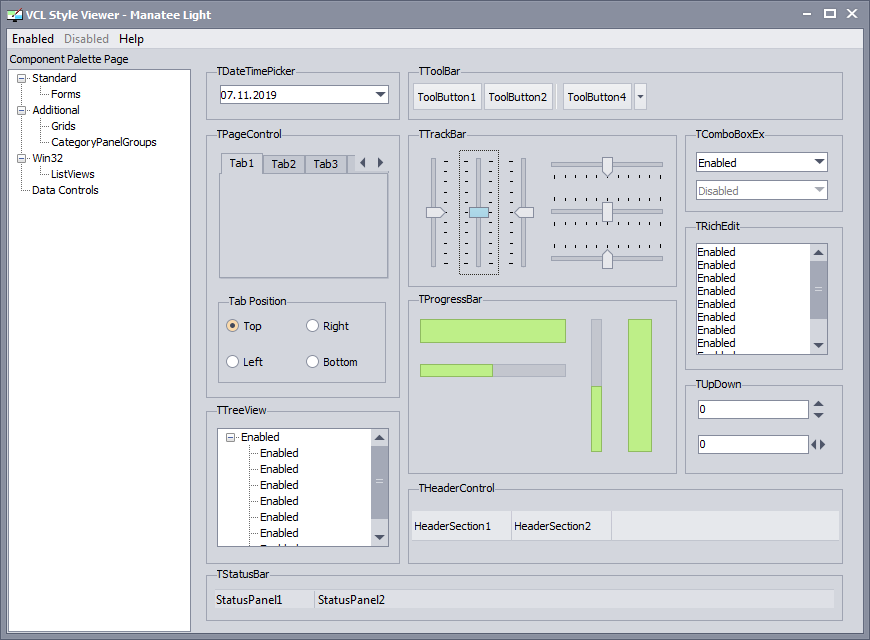Screen dimensions: 870x640
Task: Click the TUpDown left-pointing arrow
Action: coord(814,444)
